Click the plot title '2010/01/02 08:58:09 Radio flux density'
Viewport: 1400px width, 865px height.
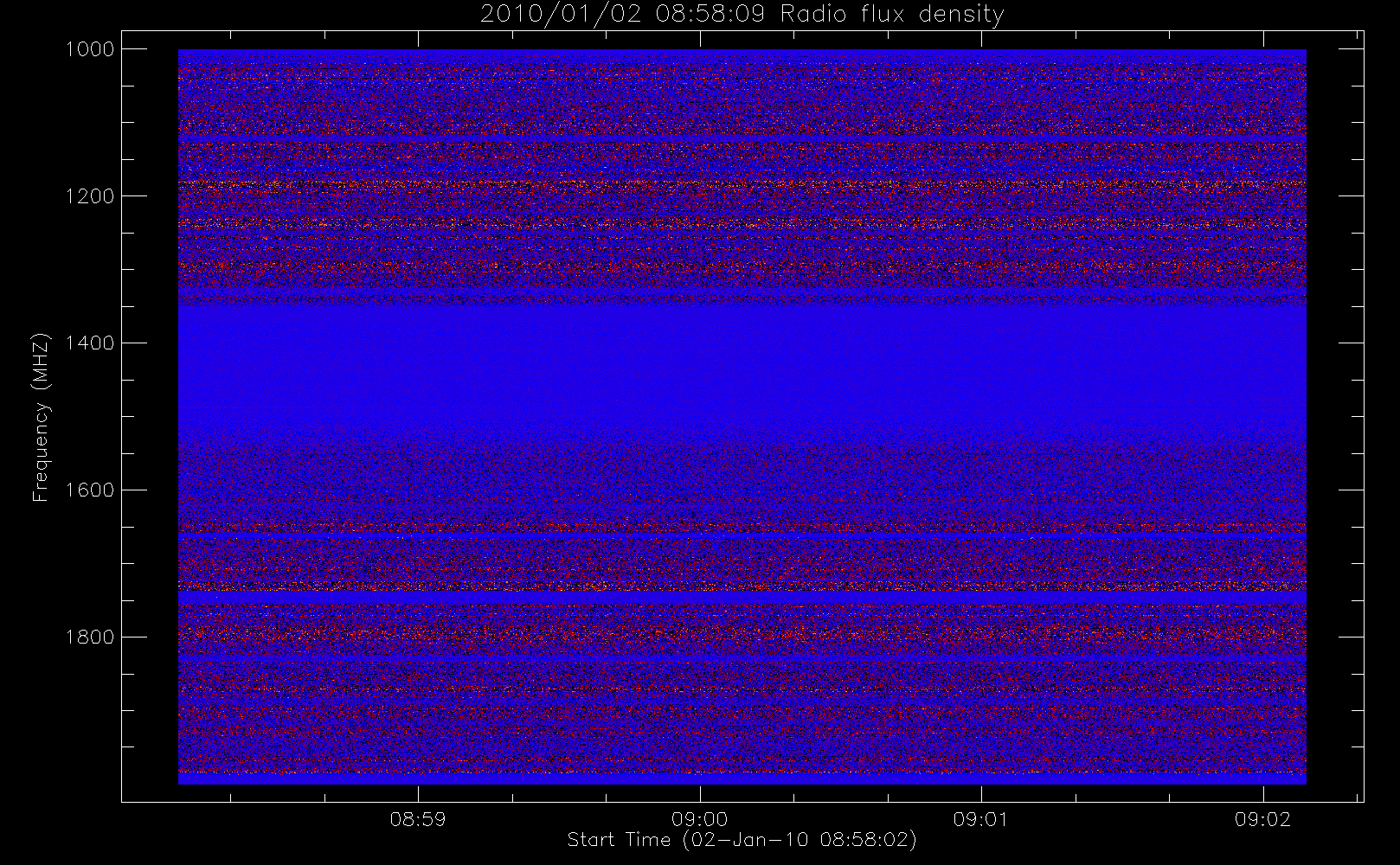tap(742, 15)
